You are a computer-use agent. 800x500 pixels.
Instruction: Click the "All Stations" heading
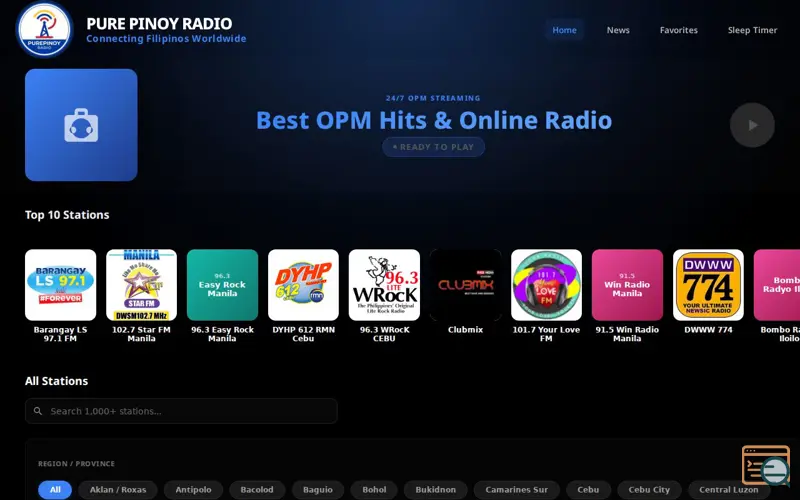pos(56,381)
